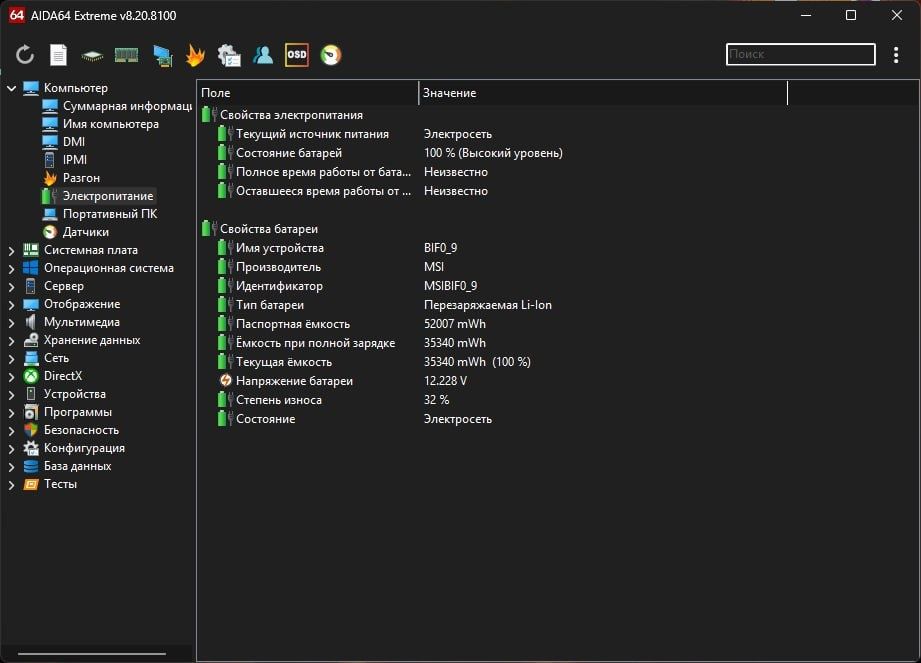This screenshot has height=663, width=921.
Task: Select the Разгон tree item
Action: click(x=81, y=178)
